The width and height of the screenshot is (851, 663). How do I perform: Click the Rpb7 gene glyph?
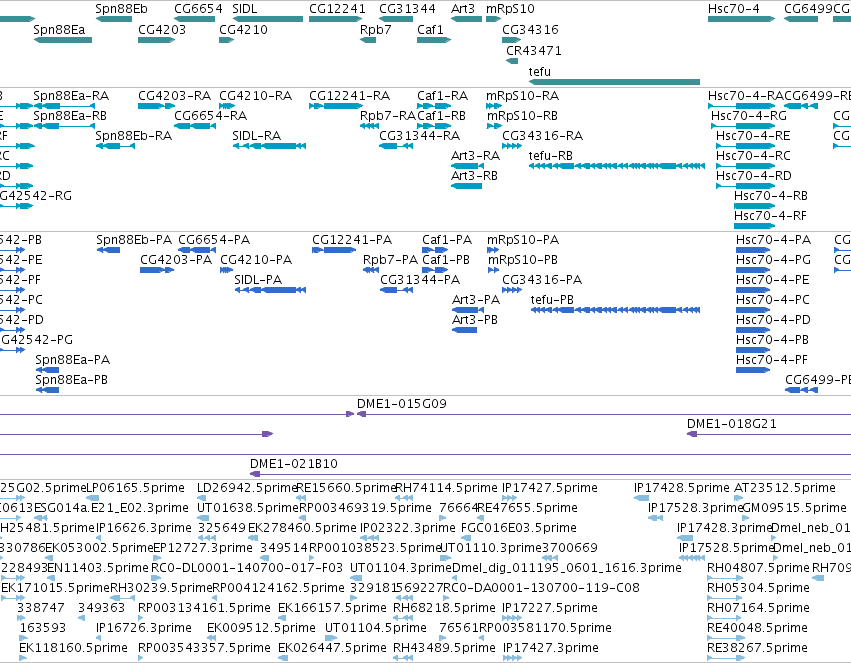[x=368, y=40]
